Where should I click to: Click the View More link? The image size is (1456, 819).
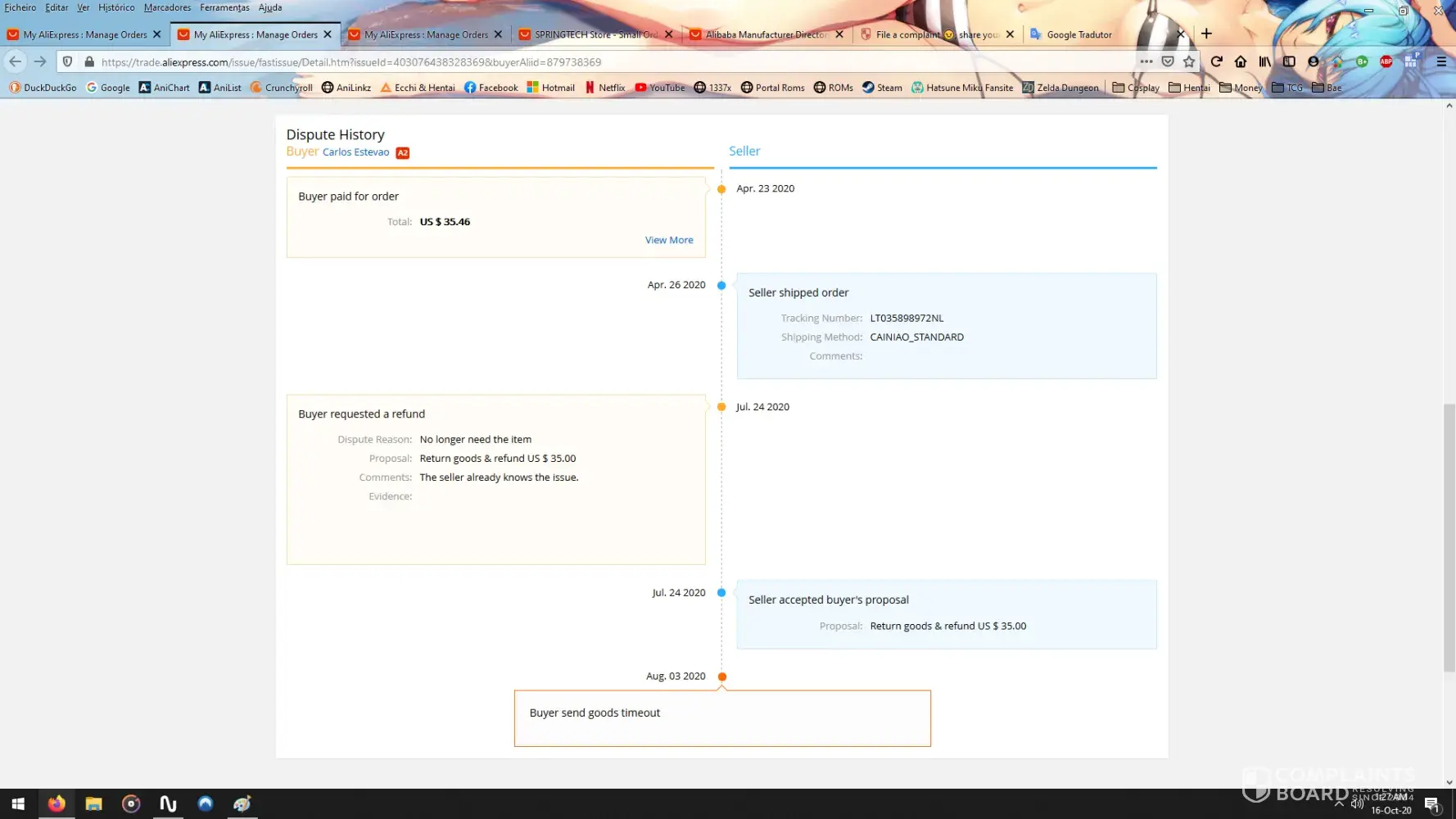(669, 240)
